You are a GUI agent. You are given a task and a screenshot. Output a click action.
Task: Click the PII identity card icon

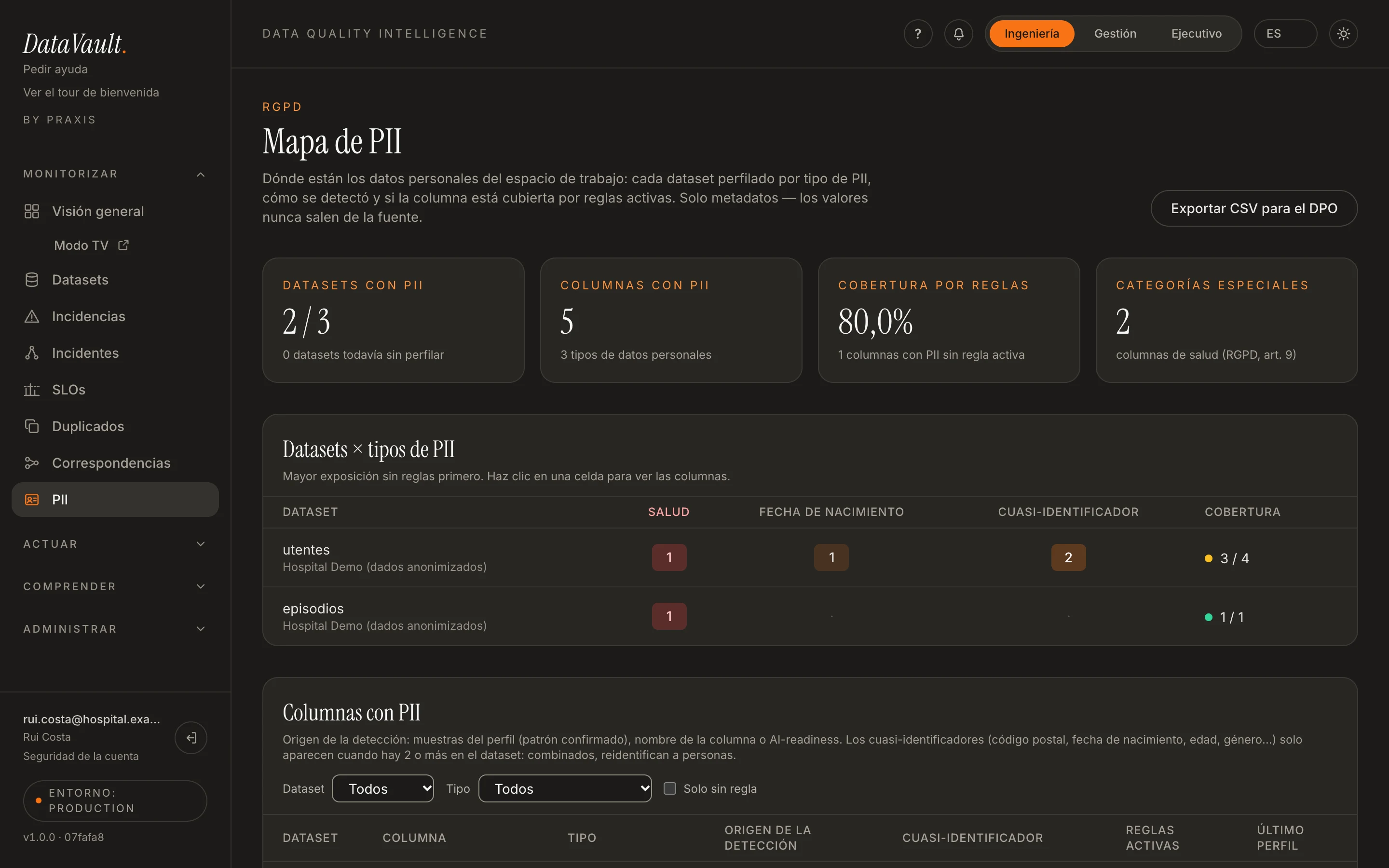pyautogui.click(x=31, y=500)
